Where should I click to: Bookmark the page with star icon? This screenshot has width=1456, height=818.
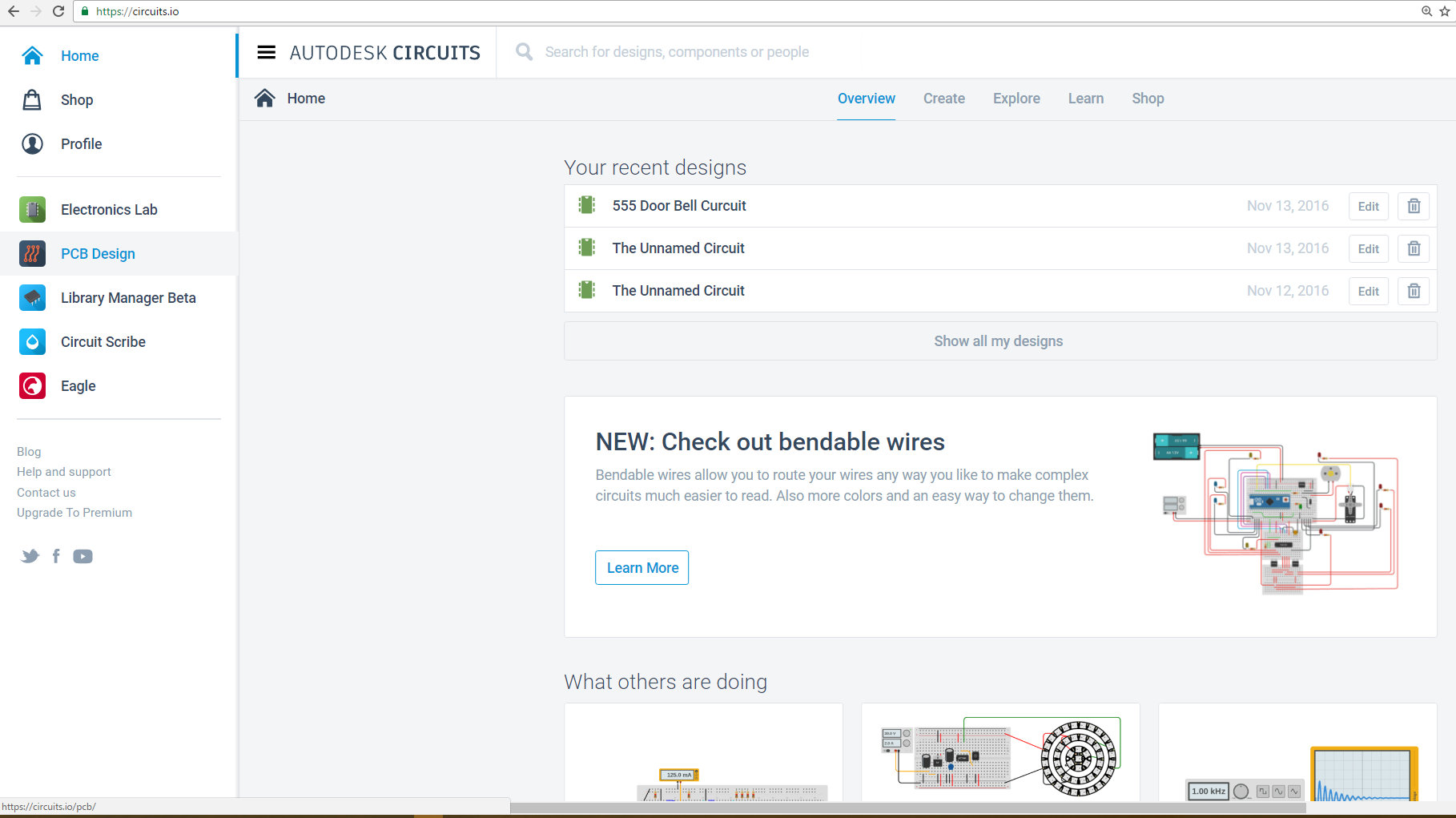(x=1445, y=11)
